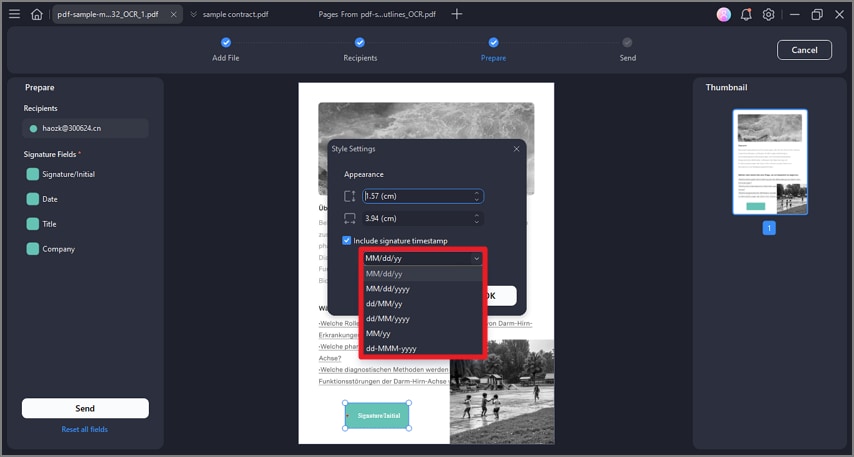Image resolution: width=854 pixels, height=457 pixels.
Task: Go to the Home icon
Action: pos(36,14)
